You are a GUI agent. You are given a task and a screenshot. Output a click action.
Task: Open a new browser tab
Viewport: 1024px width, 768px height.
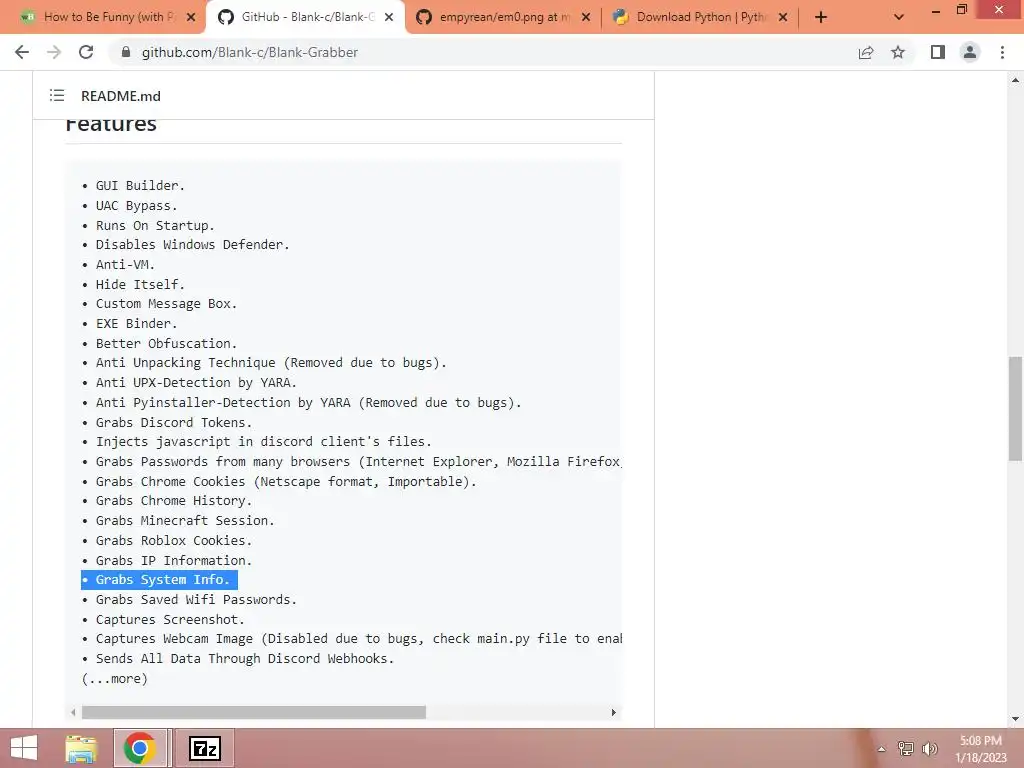[821, 17]
